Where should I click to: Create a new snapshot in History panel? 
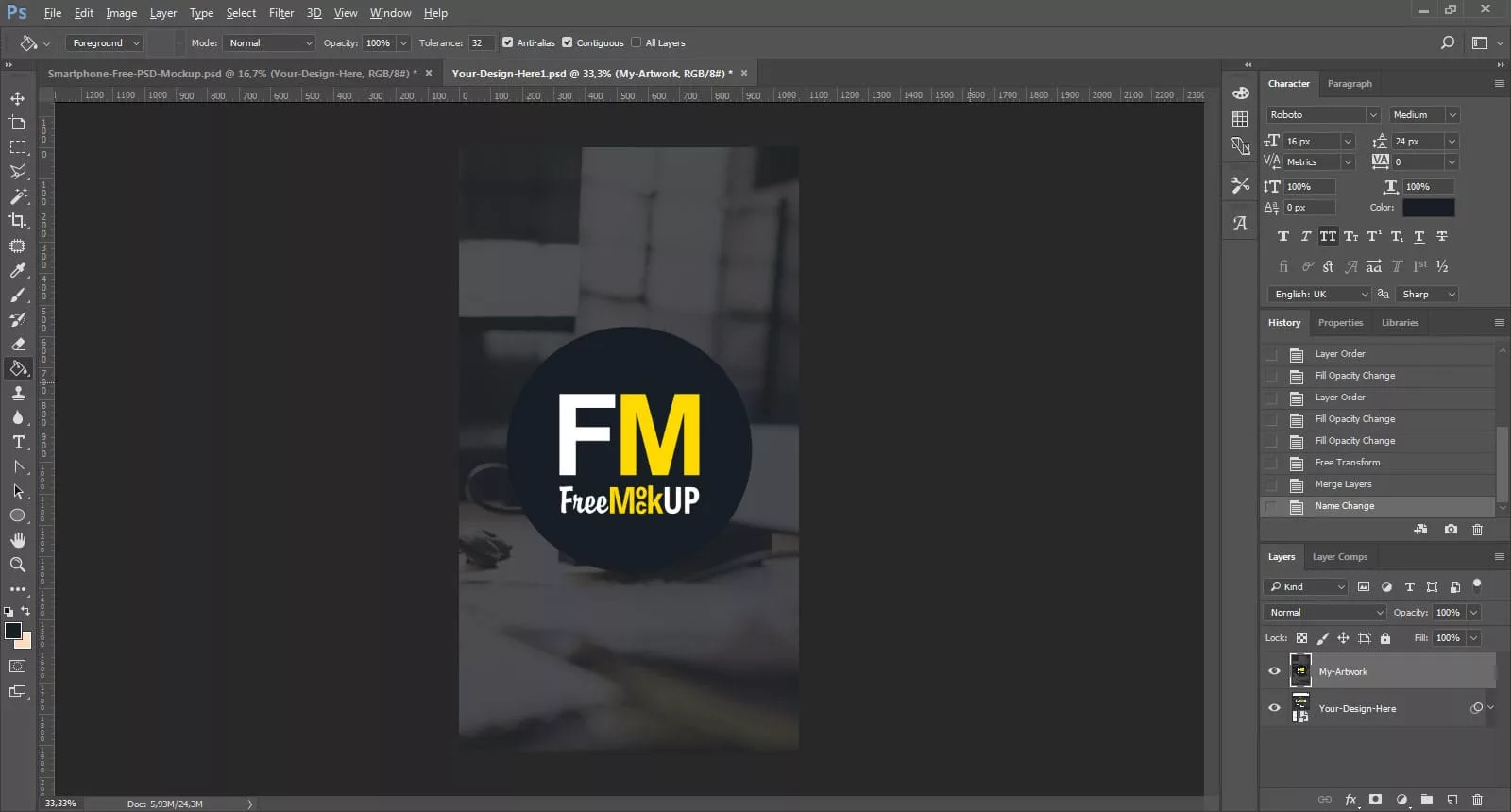(1451, 530)
